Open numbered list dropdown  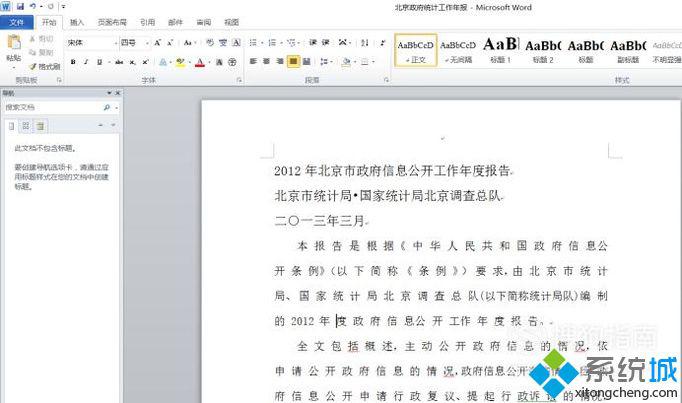coord(281,43)
